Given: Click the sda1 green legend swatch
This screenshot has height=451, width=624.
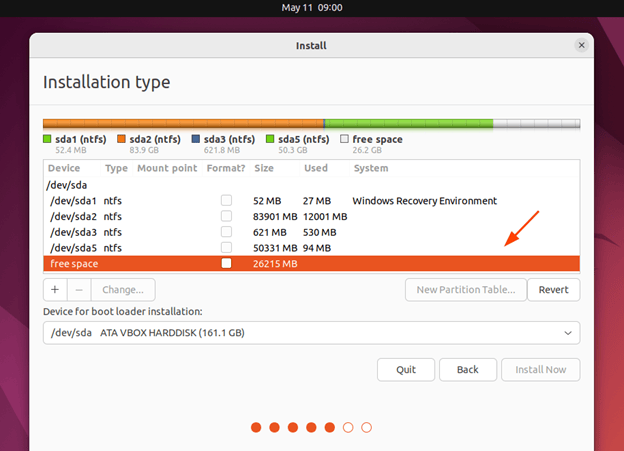Looking at the screenshot, I should 48,139.
